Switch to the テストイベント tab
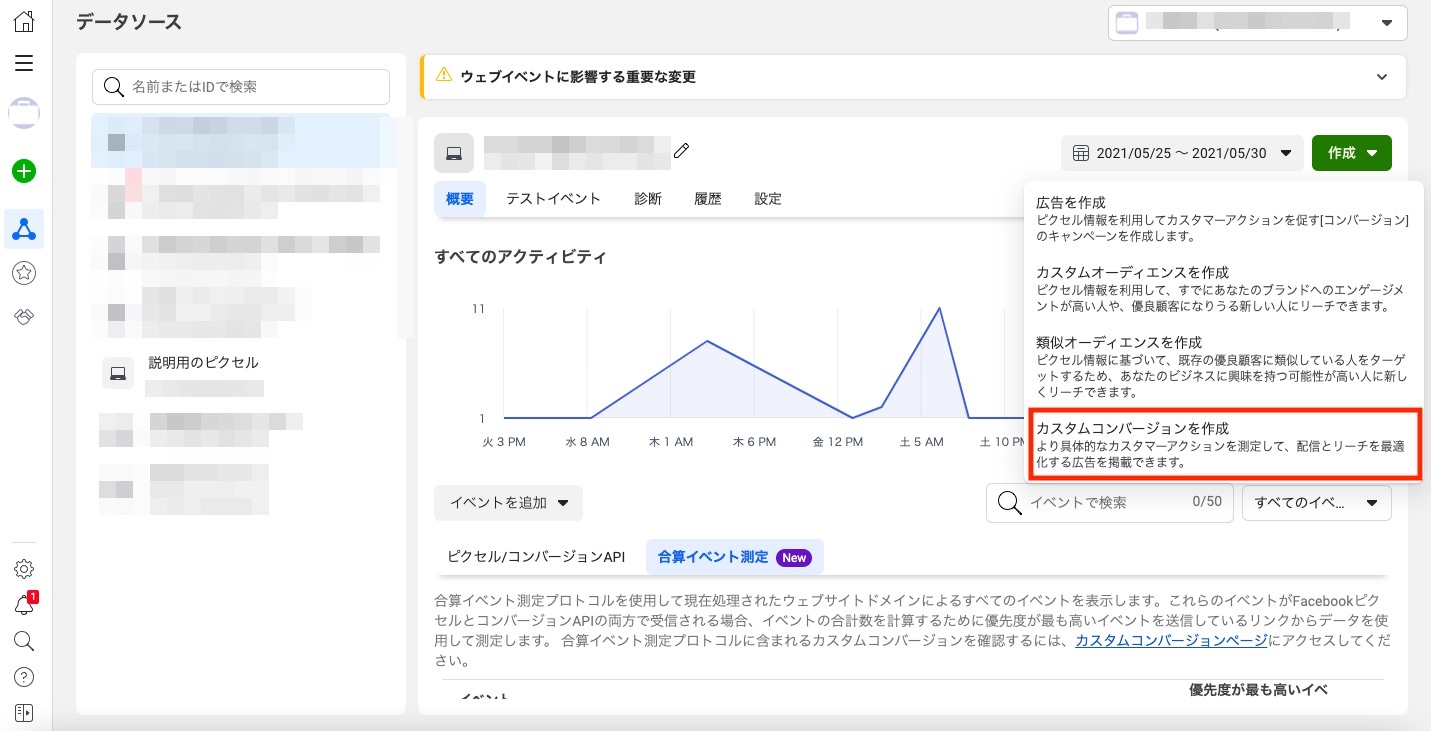 point(553,199)
